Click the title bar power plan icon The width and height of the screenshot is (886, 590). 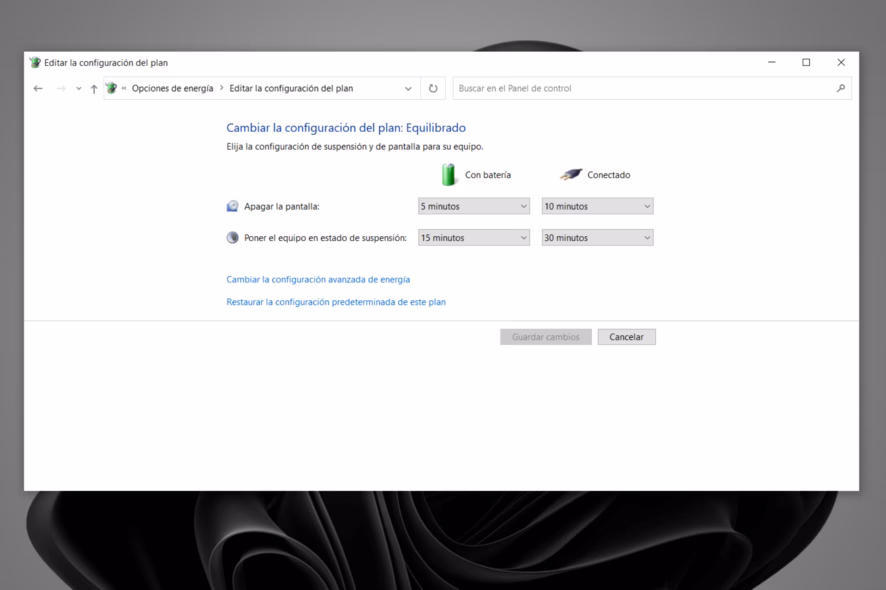pos(35,62)
